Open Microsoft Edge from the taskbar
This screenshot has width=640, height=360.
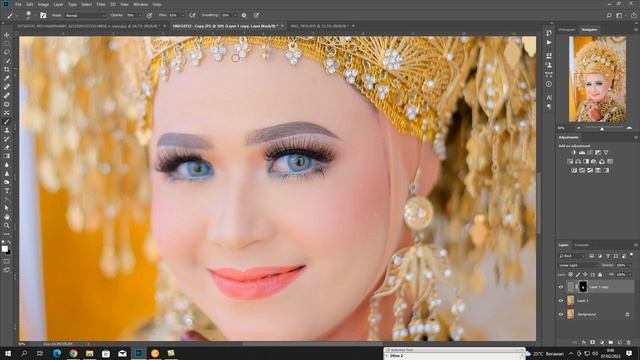pos(57,353)
